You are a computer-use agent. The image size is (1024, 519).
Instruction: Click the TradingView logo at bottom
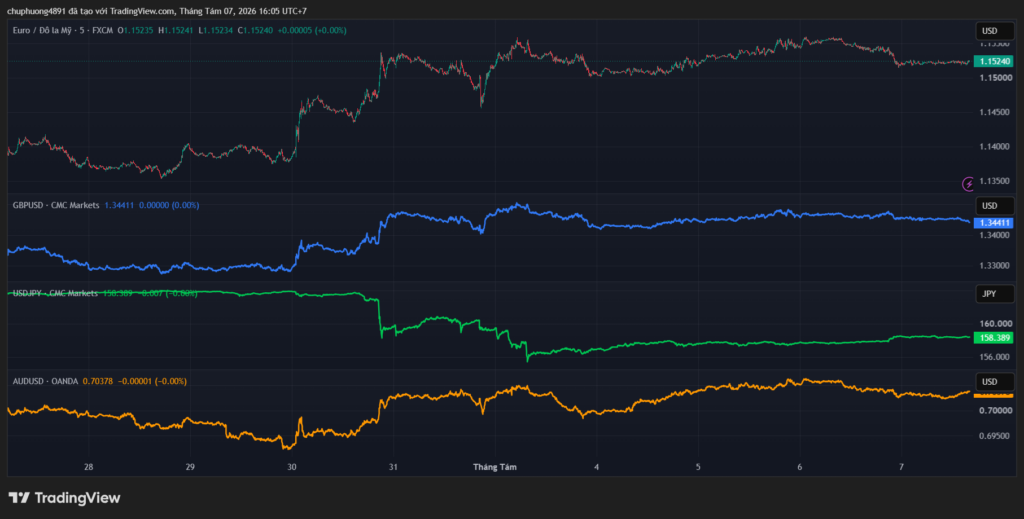tap(64, 497)
